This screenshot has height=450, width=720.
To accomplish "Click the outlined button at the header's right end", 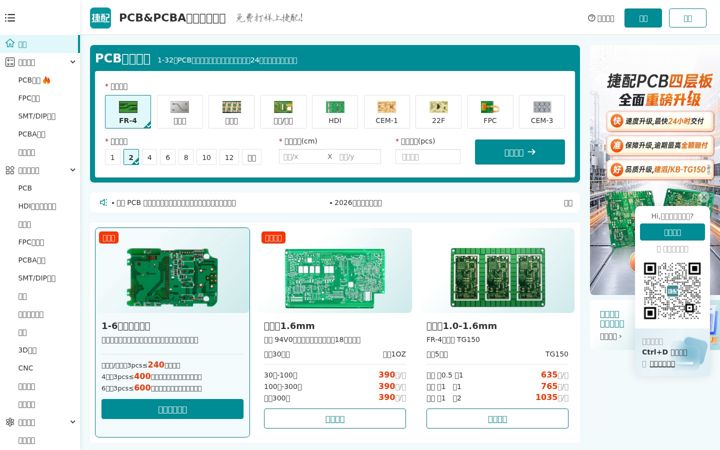I will [687, 18].
